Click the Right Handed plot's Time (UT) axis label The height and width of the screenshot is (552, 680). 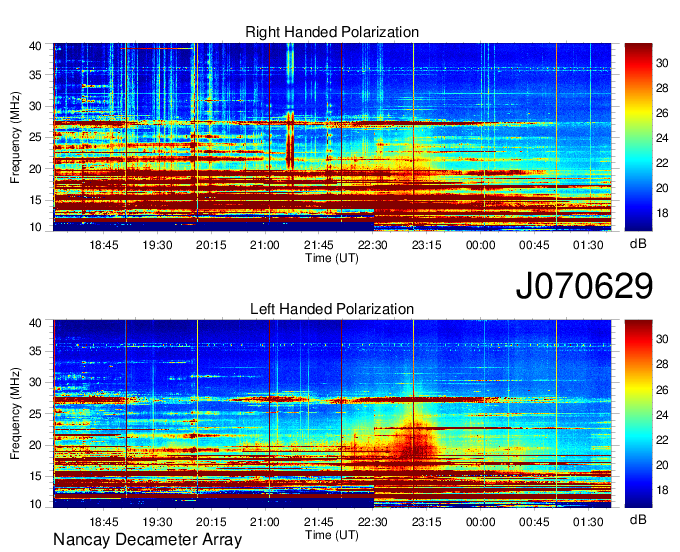pyautogui.click(x=332, y=258)
